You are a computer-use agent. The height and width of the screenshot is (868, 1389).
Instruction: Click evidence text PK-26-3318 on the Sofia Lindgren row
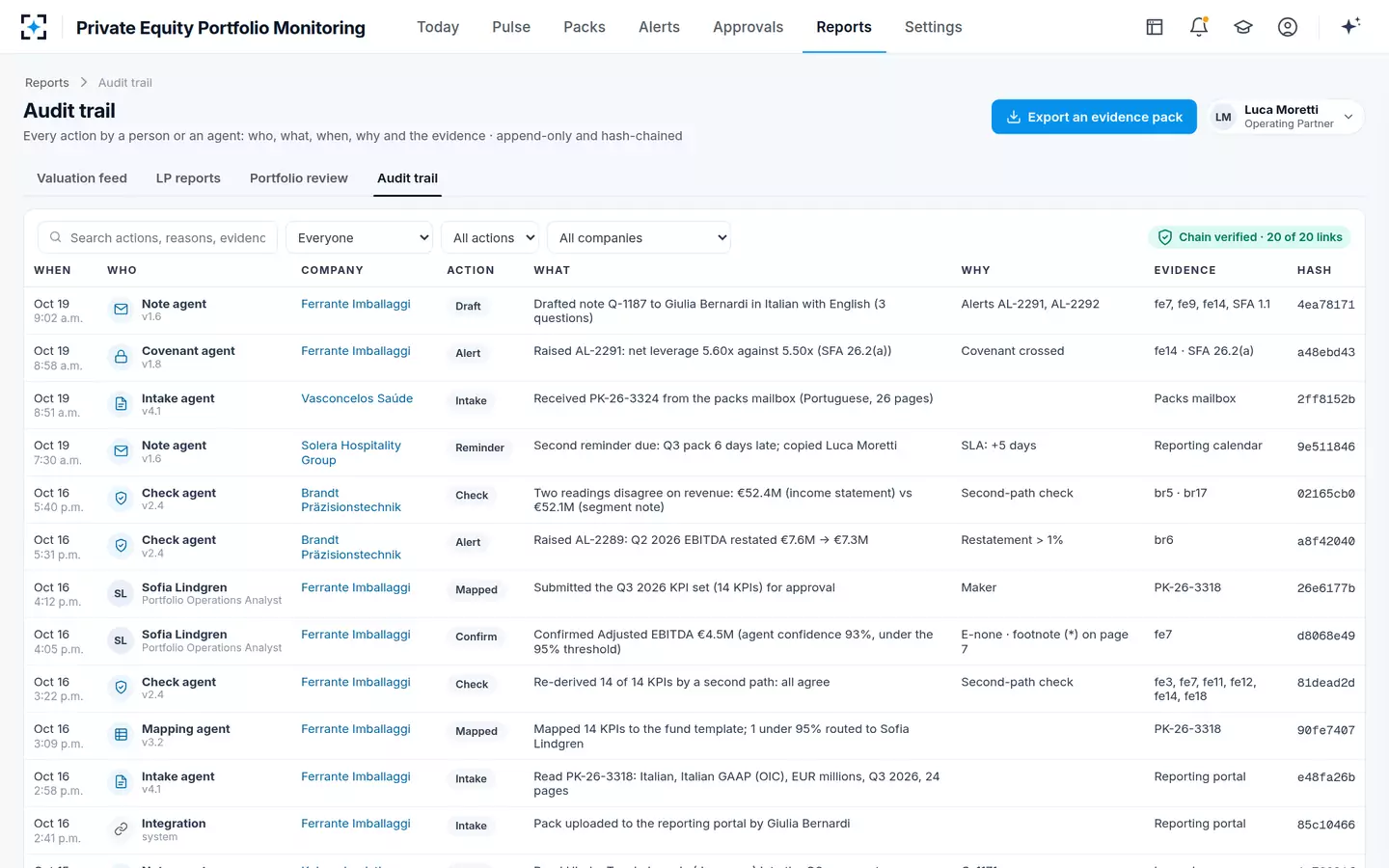1187,587
